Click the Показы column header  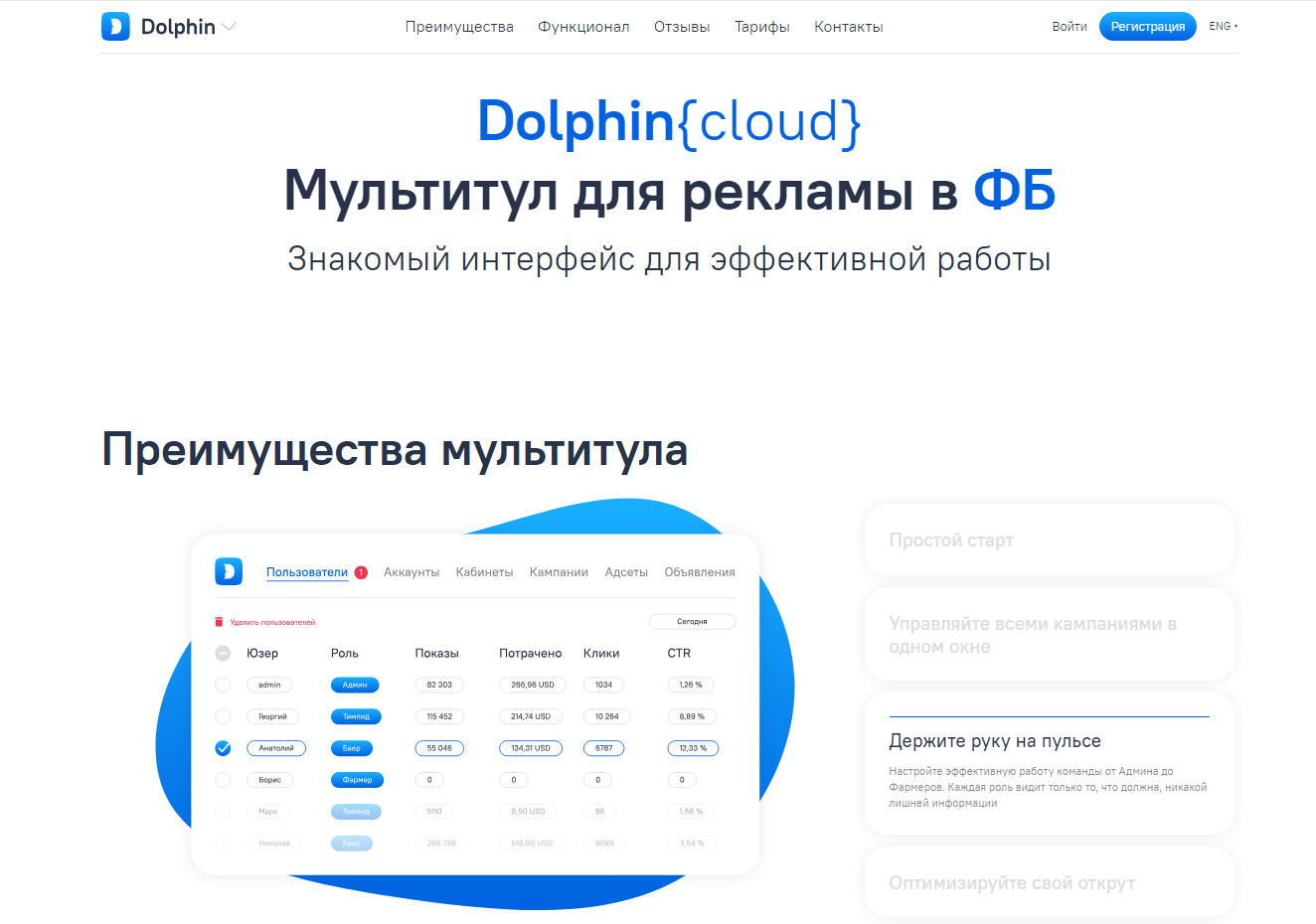point(436,654)
